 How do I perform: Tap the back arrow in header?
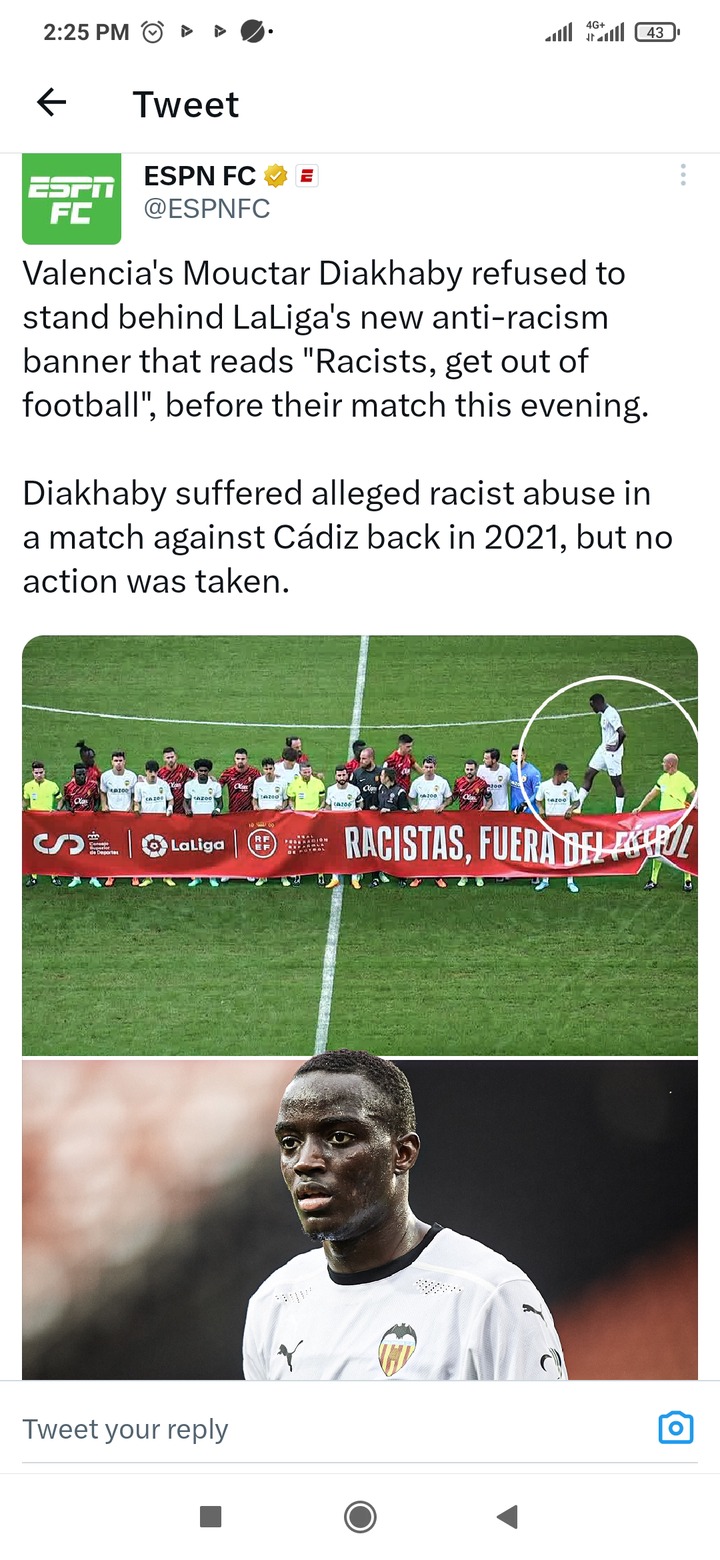(51, 102)
